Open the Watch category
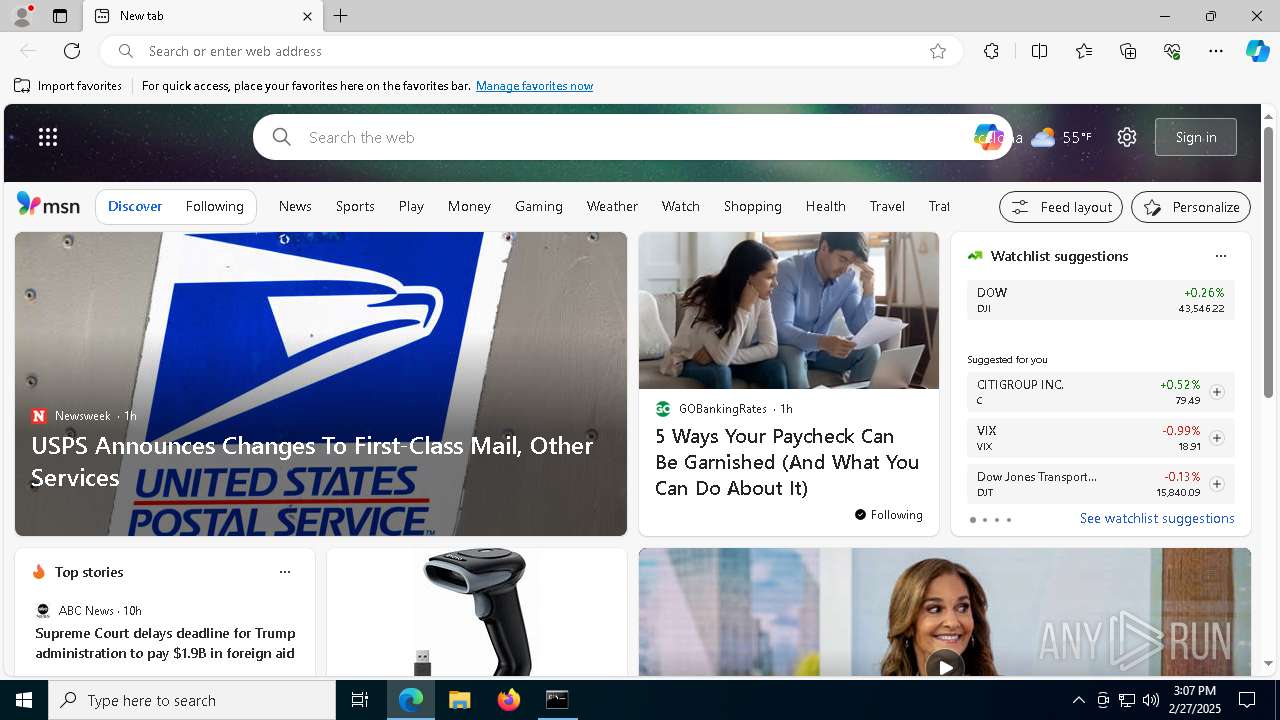Viewport: 1280px width, 720px height. pos(680,206)
